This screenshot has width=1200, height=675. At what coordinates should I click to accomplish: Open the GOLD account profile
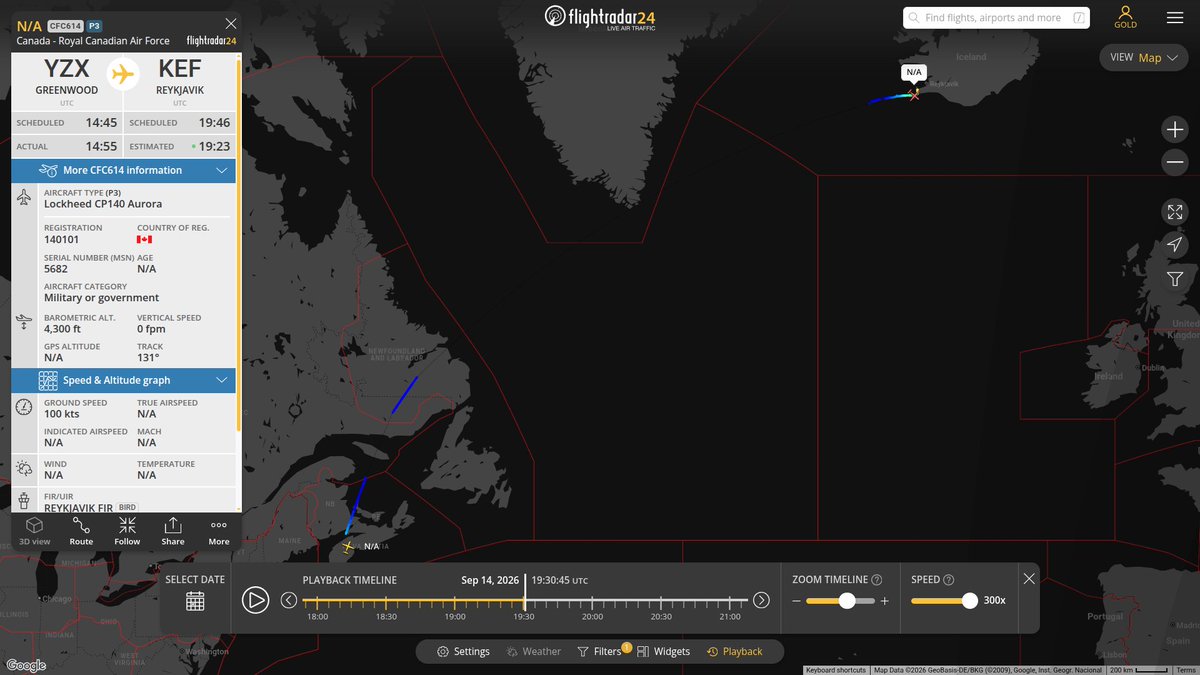click(x=1126, y=17)
